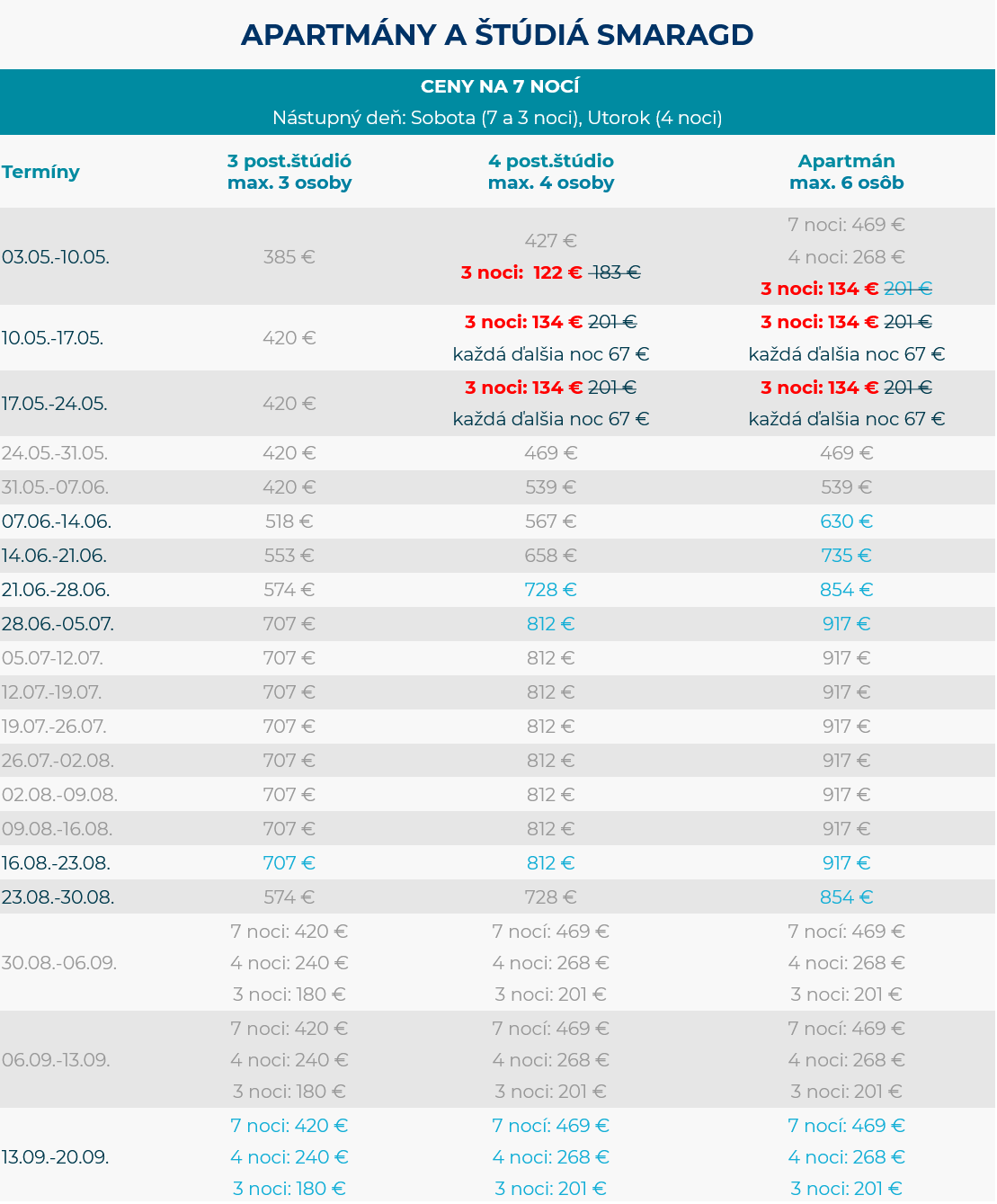
Task: Select the '4 post.štúdio max. 4 osoby' header
Action: pyautogui.click(x=550, y=172)
